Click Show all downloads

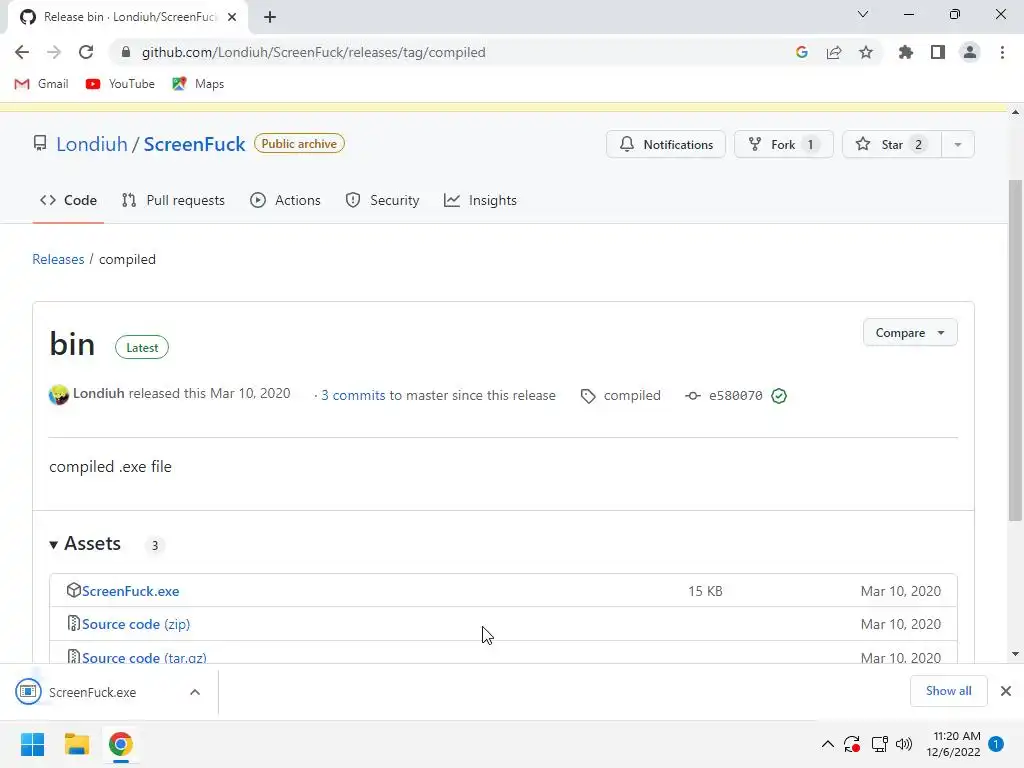tap(948, 691)
